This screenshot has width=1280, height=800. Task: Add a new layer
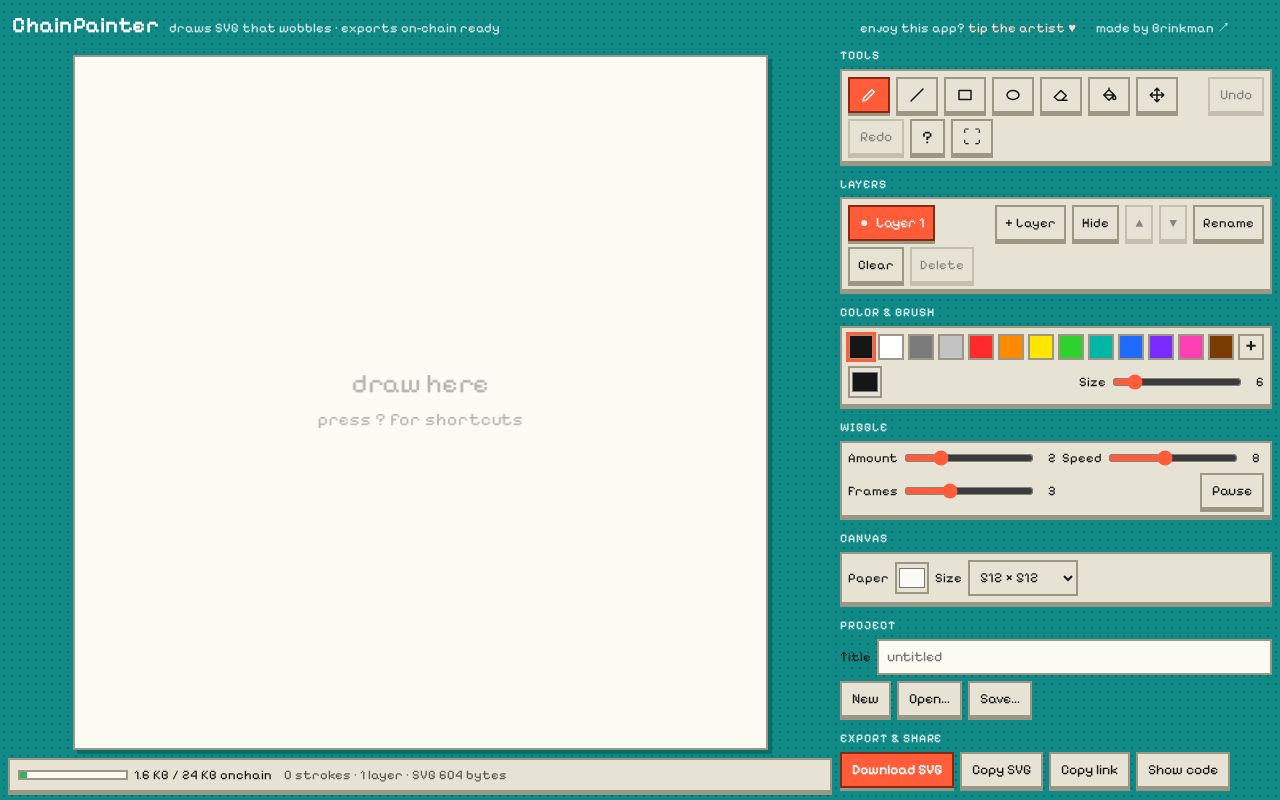(x=1030, y=223)
